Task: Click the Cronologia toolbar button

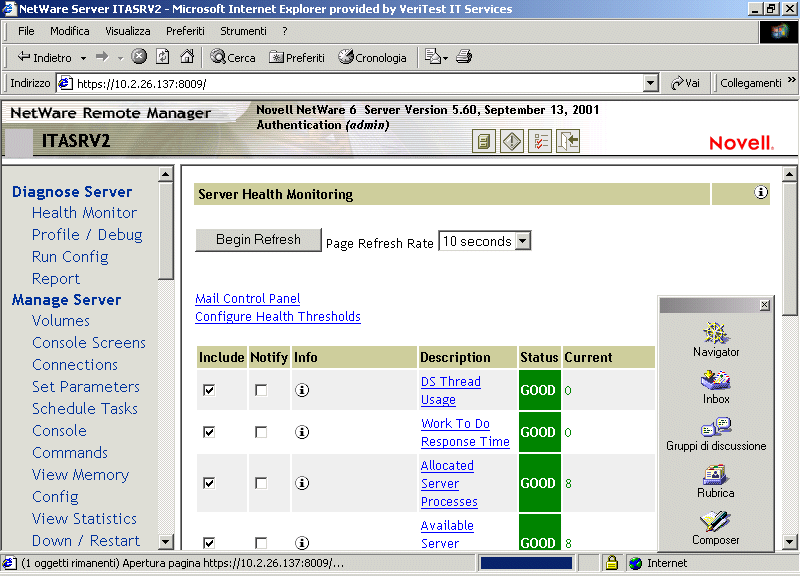Action: pos(371,57)
